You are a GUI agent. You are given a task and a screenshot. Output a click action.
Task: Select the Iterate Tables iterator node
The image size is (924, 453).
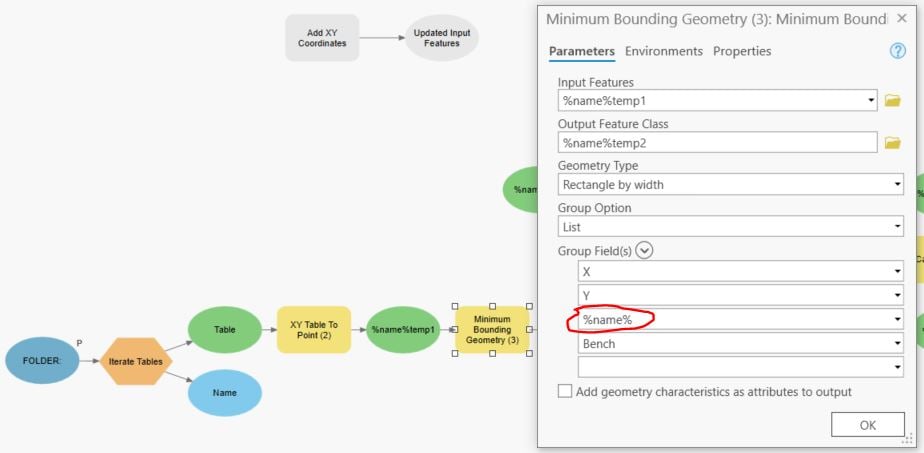coord(136,361)
